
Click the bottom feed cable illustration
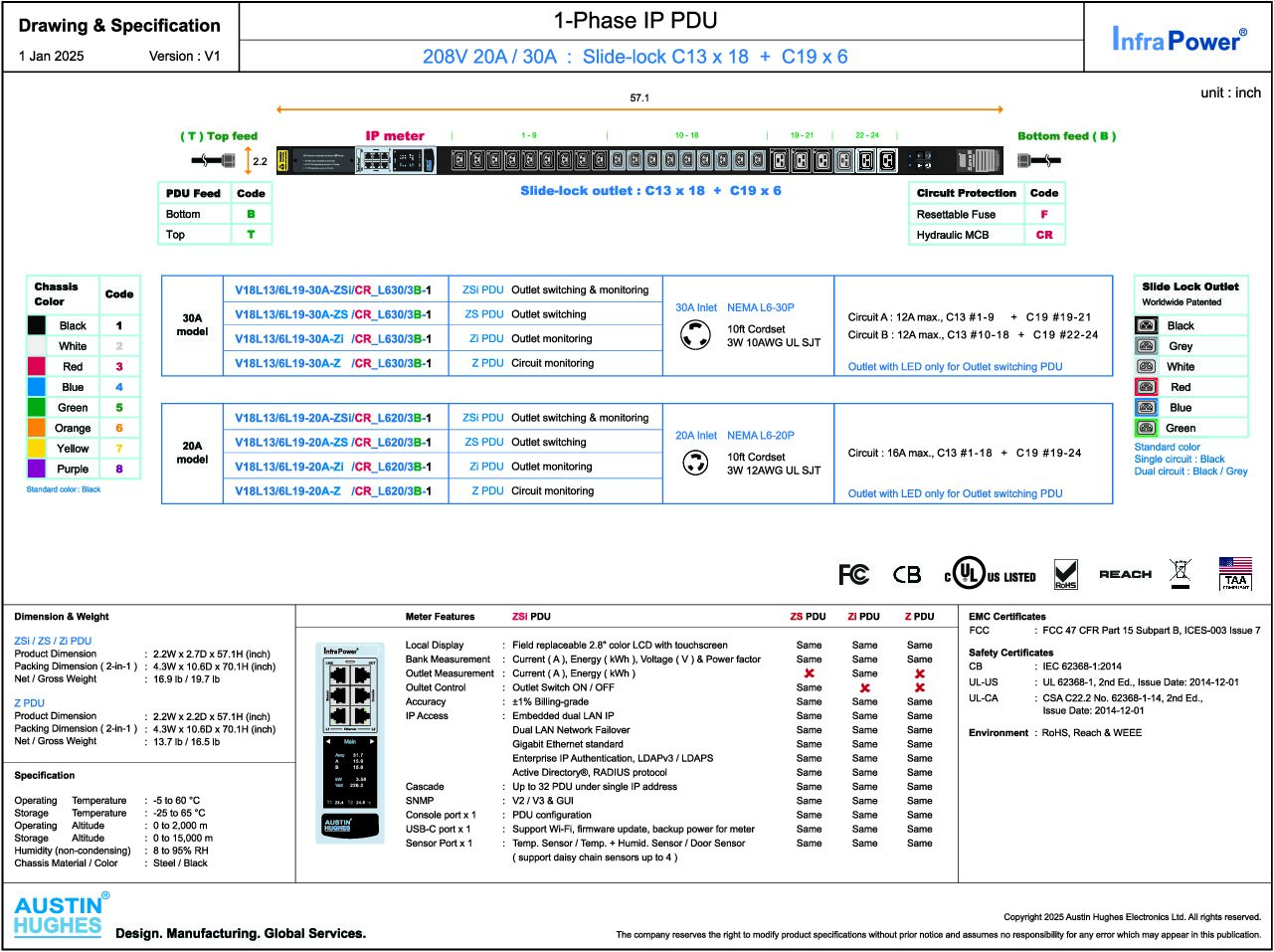[x=1038, y=159]
